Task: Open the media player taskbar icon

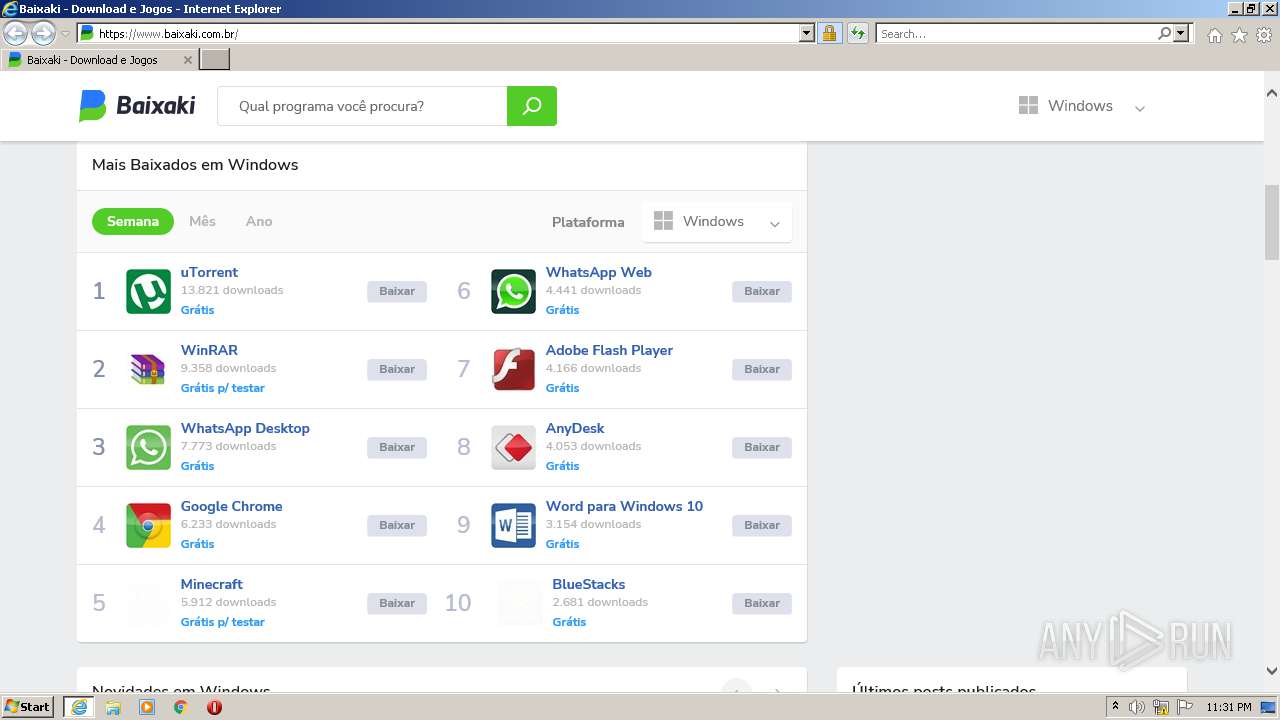Action: point(147,707)
